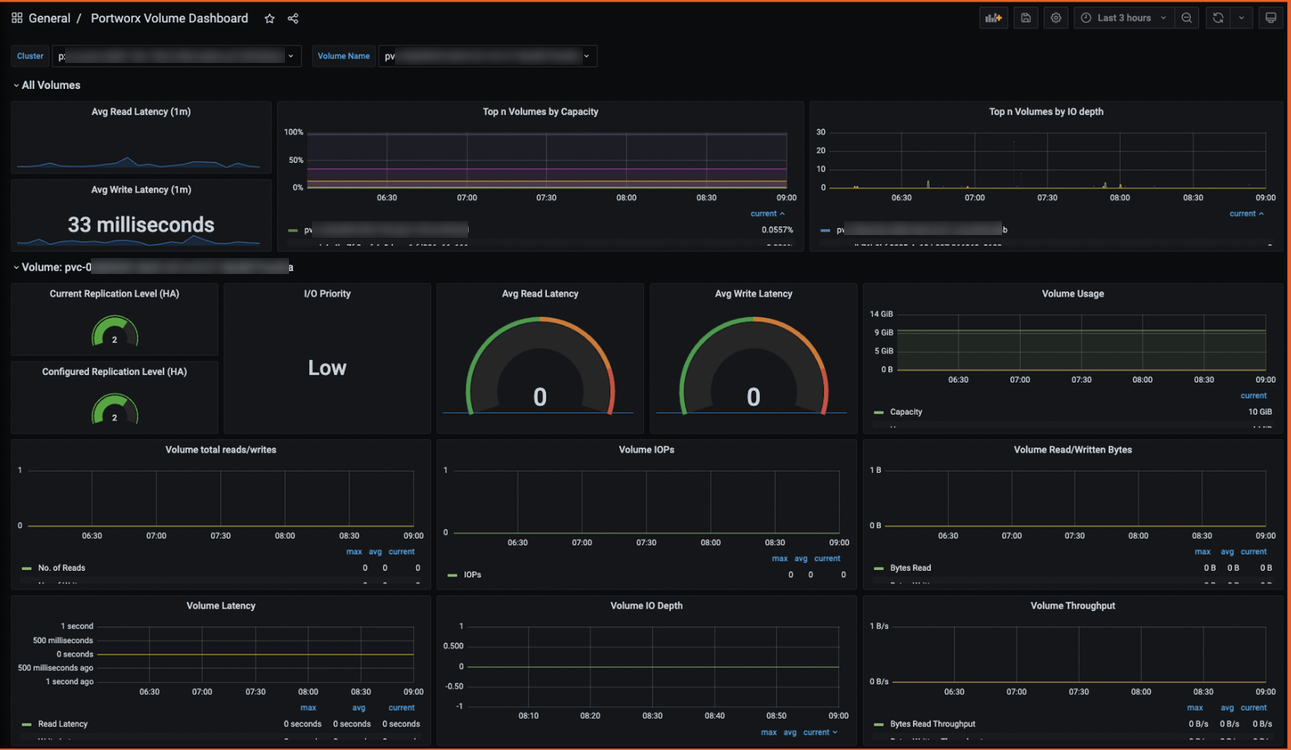Viewport: 1291px width, 750px height.
Task: Refresh the dashboard
Action: pyautogui.click(x=1218, y=18)
